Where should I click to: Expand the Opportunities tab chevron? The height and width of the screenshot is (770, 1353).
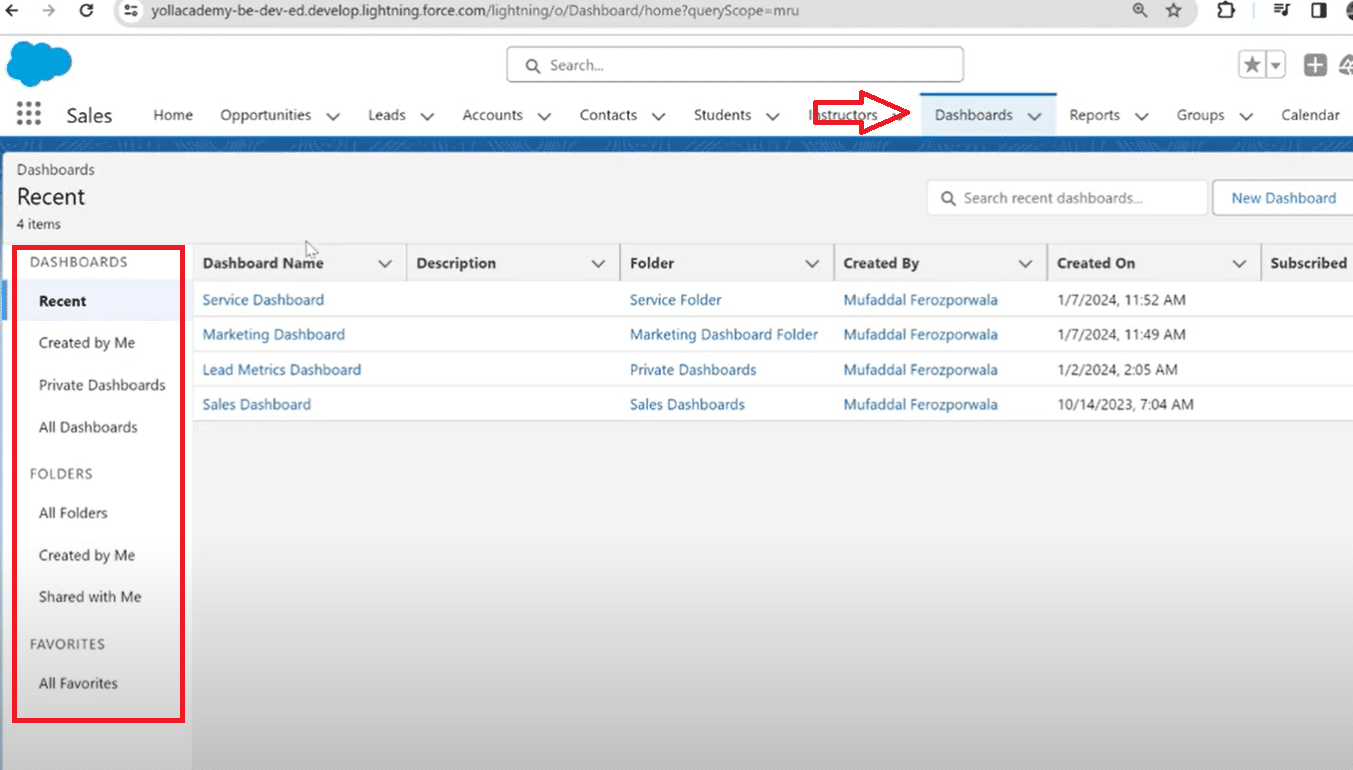333,116
